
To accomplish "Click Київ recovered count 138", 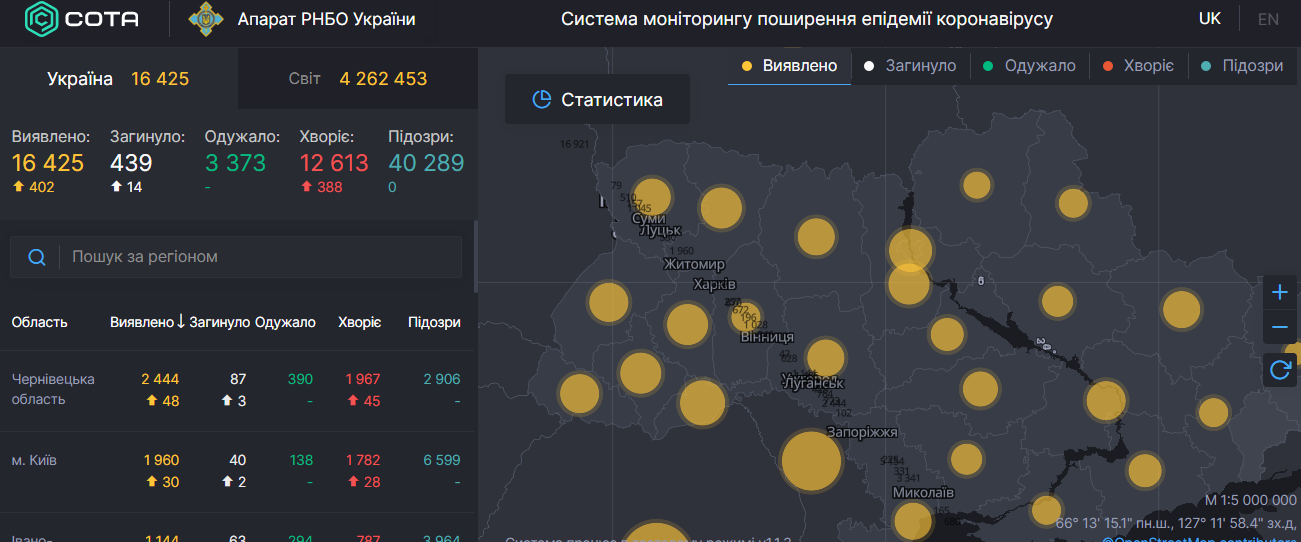I will 301,460.
